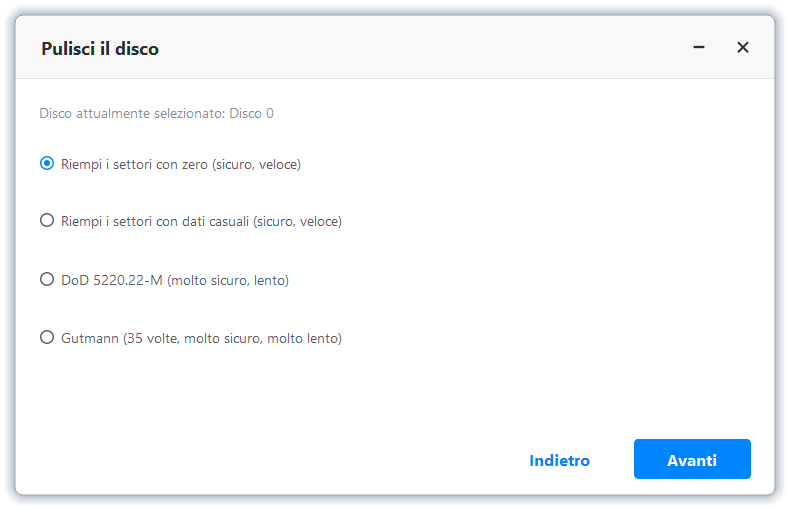Enable the Gutmann 35-pass radio button

(47, 338)
